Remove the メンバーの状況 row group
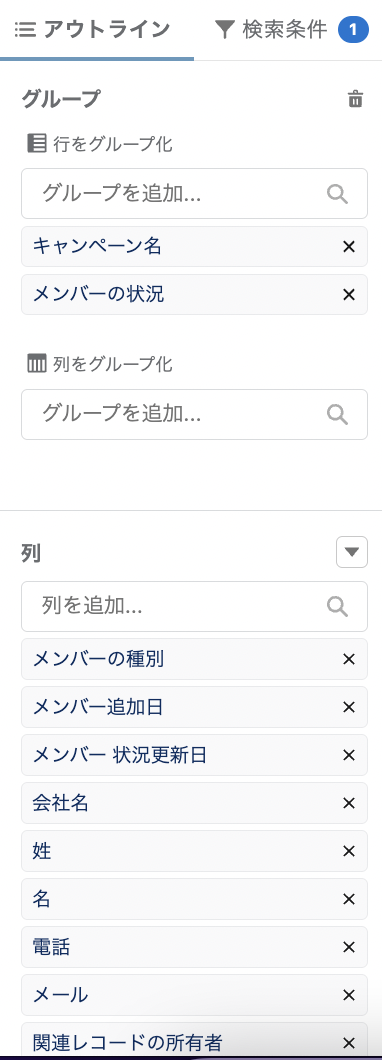 click(x=349, y=295)
